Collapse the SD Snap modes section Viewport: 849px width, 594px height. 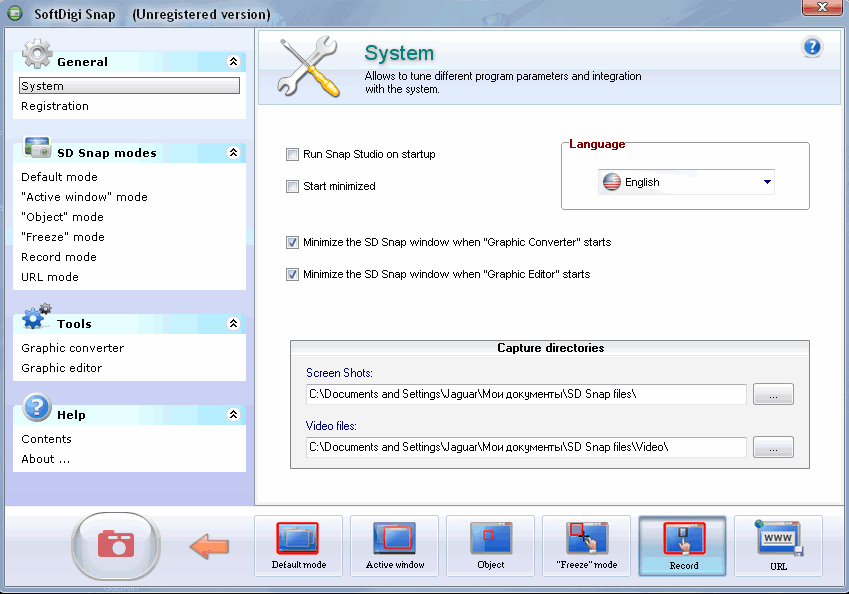(x=233, y=153)
